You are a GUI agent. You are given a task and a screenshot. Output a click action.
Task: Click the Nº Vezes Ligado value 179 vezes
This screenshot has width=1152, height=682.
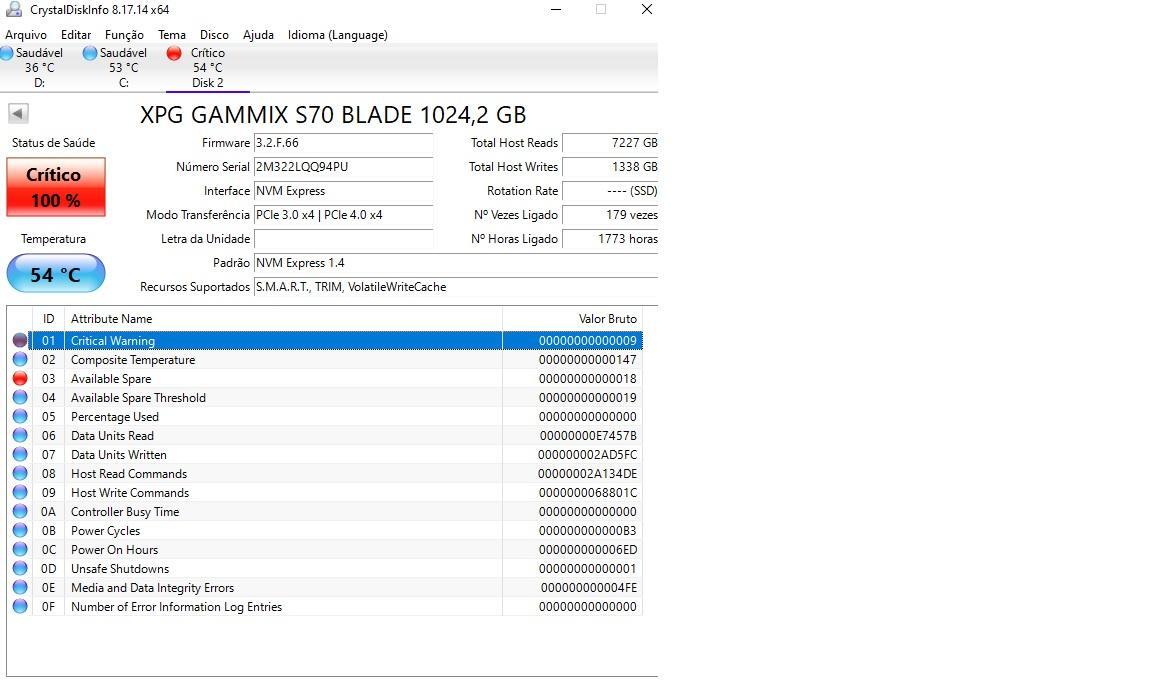tap(610, 215)
